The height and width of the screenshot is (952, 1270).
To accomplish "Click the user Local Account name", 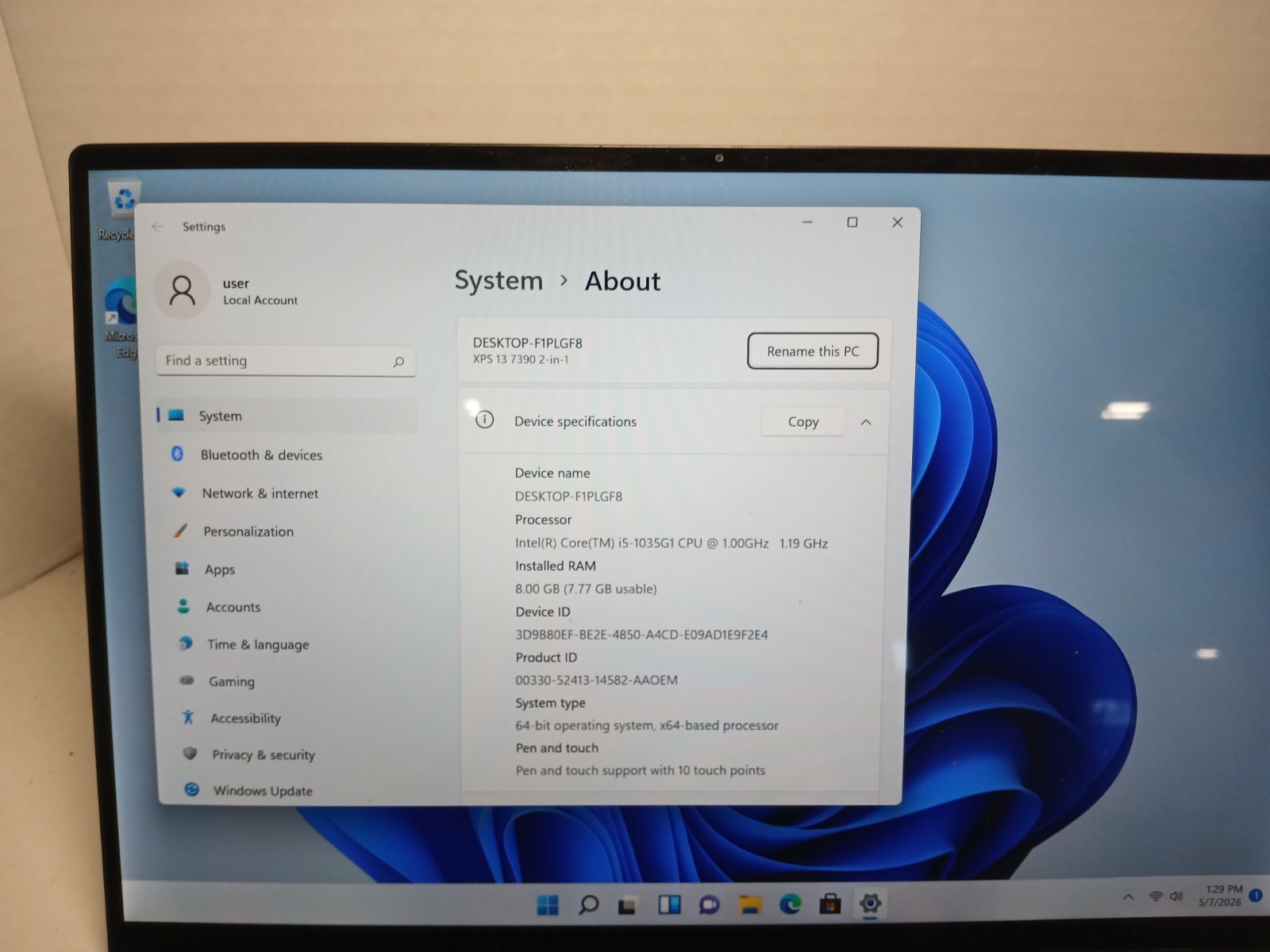I will tap(260, 291).
